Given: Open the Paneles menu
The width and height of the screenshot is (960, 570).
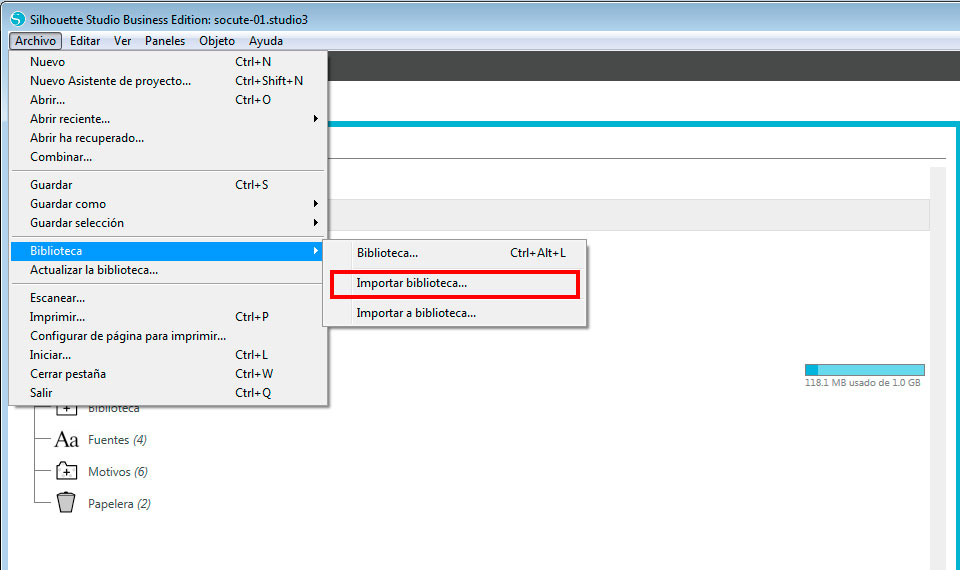Looking at the screenshot, I should 165,41.
